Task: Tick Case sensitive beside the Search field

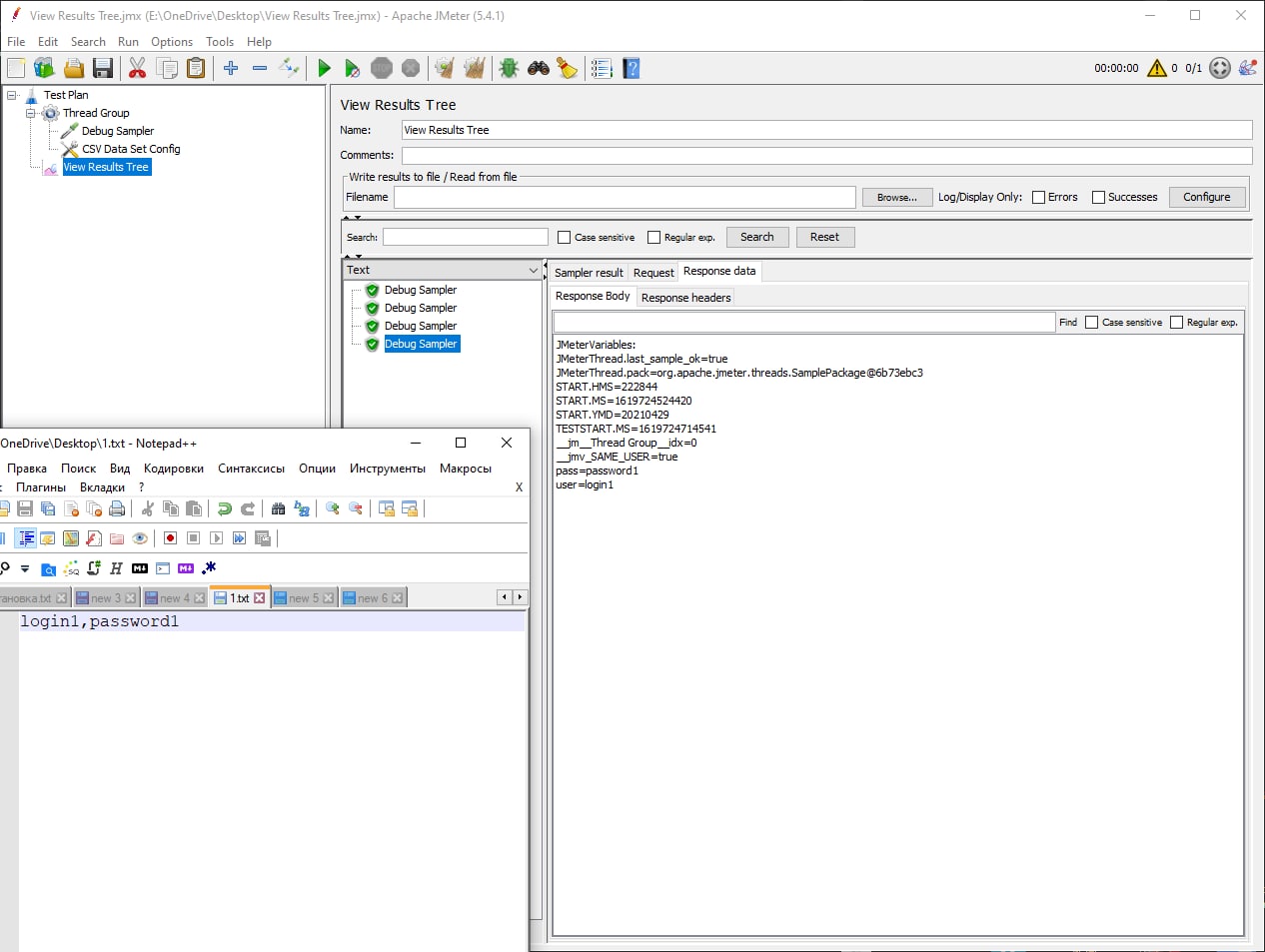Action: point(564,237)
